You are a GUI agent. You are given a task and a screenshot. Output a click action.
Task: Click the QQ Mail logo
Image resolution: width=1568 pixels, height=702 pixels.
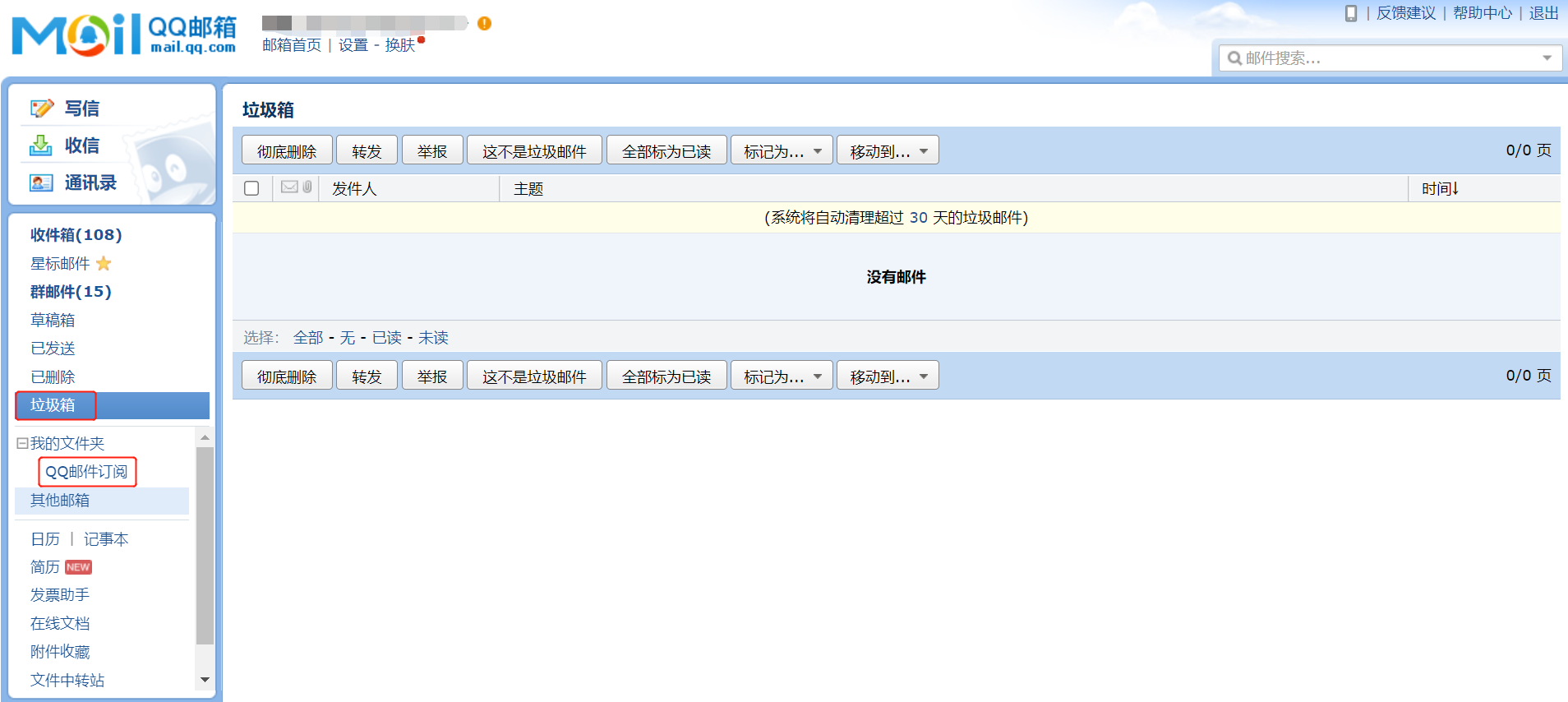point(124,35)
